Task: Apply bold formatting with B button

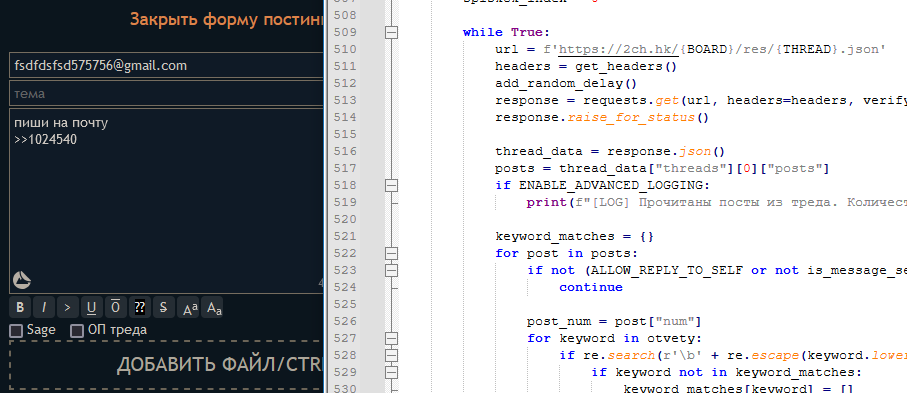Action: click(x=20, y=307)
